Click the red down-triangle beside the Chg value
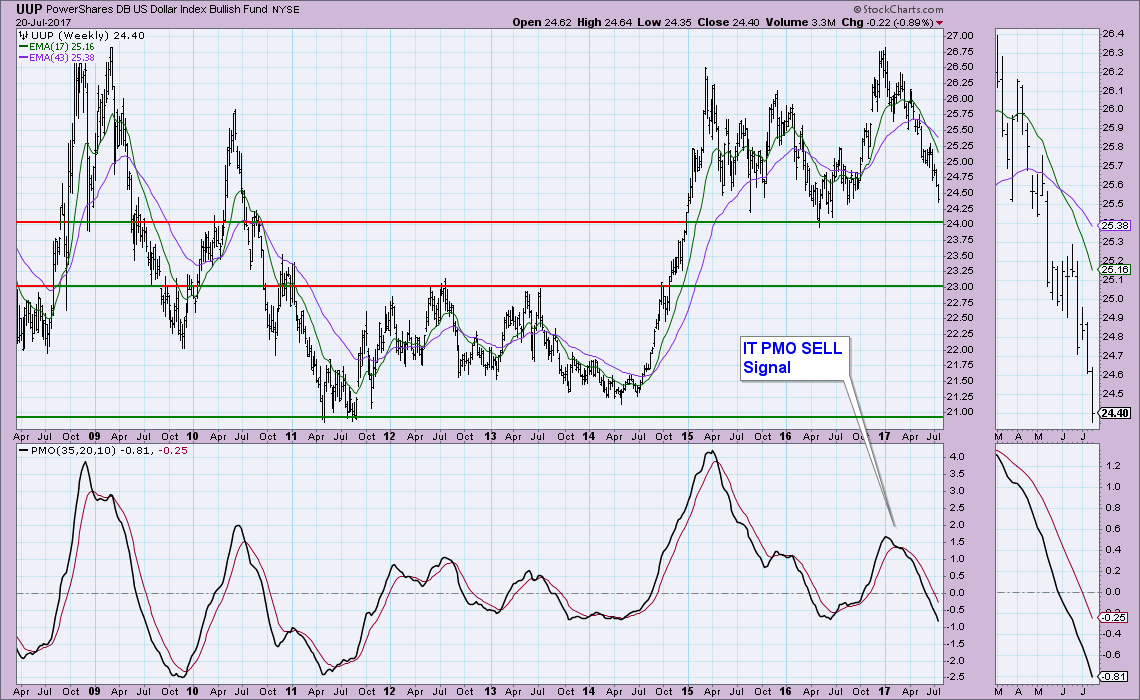This screenshot has width=1140, height=700. pyautogui.click(x=939, y=23)
